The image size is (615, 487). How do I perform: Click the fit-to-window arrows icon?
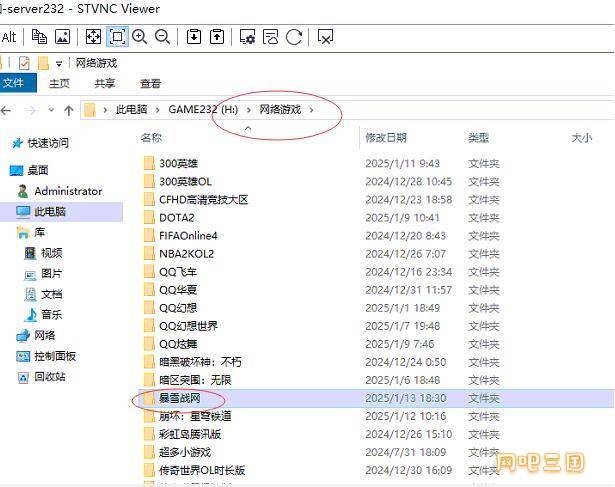click(x=93, y=37)
